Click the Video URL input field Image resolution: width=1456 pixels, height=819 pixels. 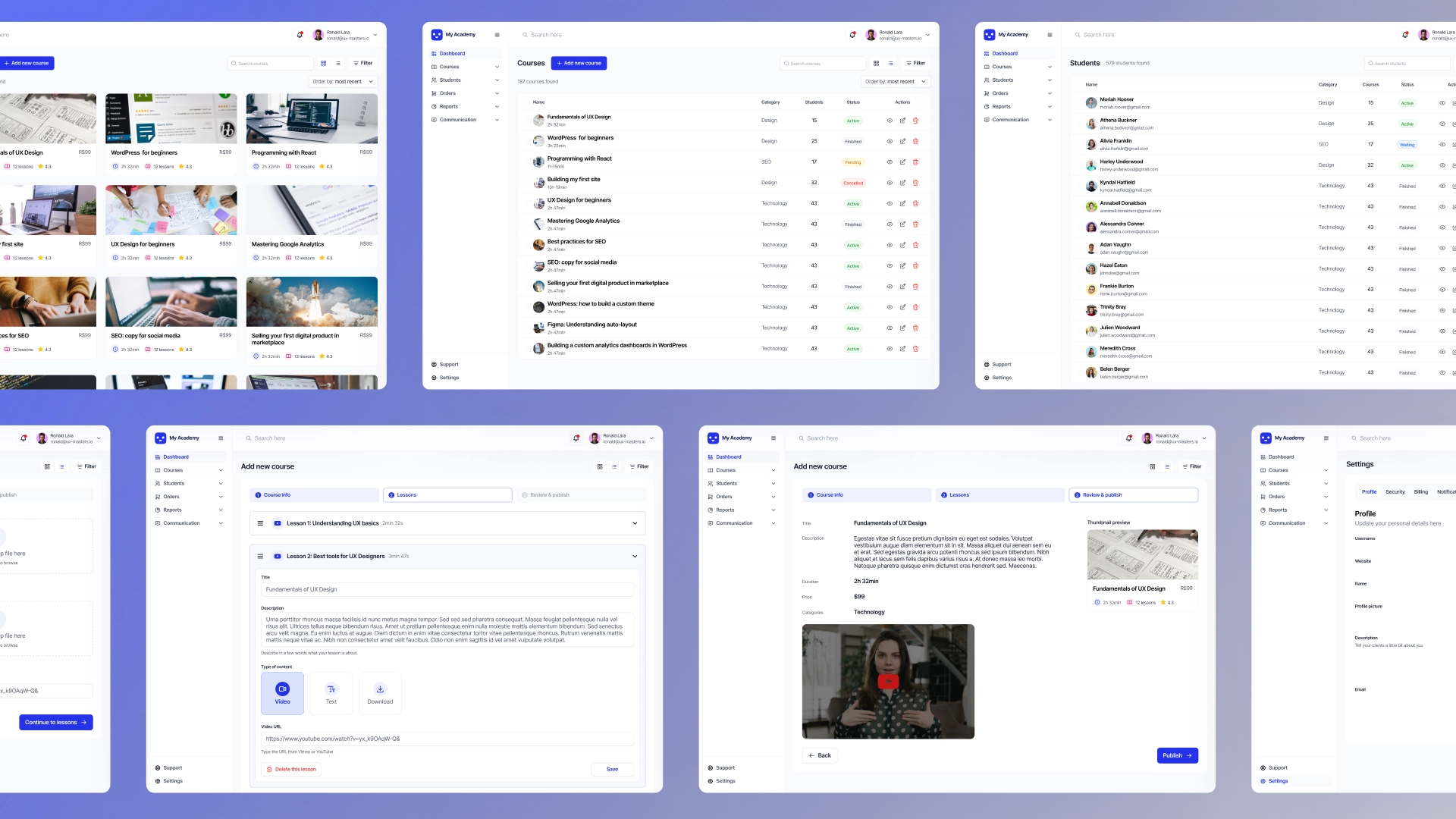click(447, 739)
